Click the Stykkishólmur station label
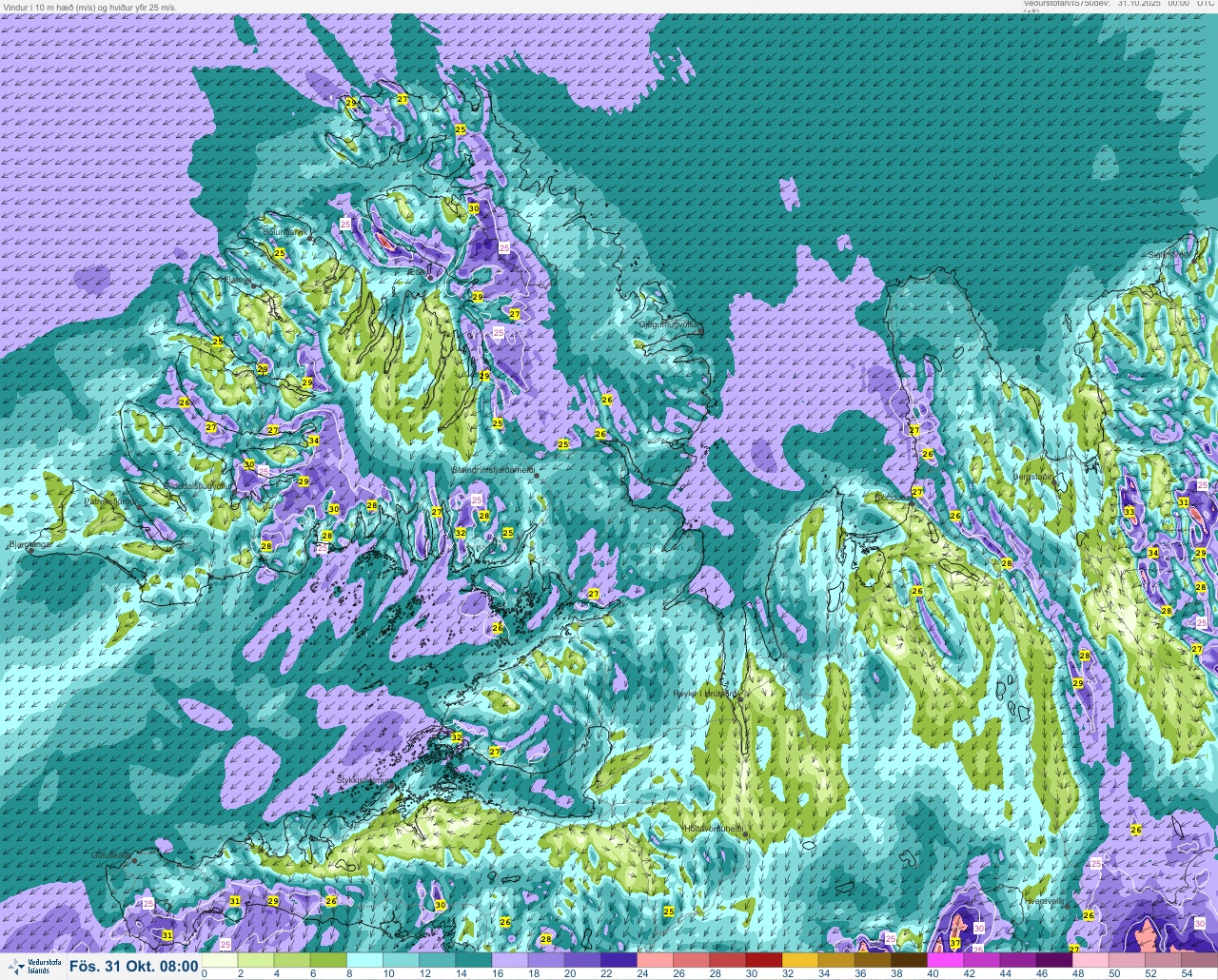 [363, 780]
